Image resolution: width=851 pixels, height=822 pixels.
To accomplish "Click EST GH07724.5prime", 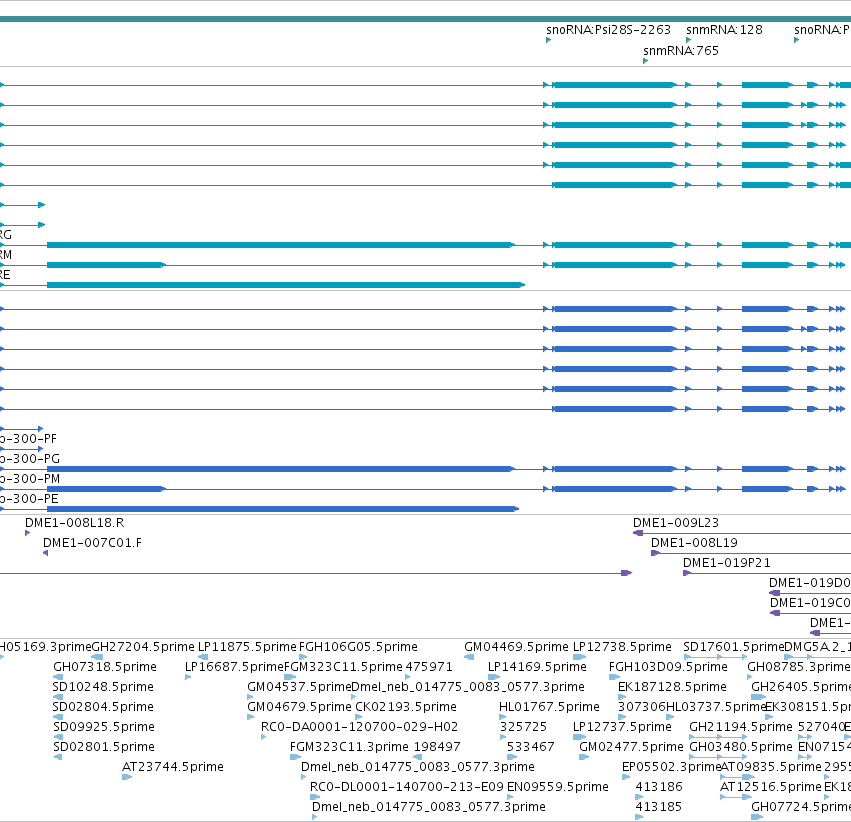I will [801, 807].
